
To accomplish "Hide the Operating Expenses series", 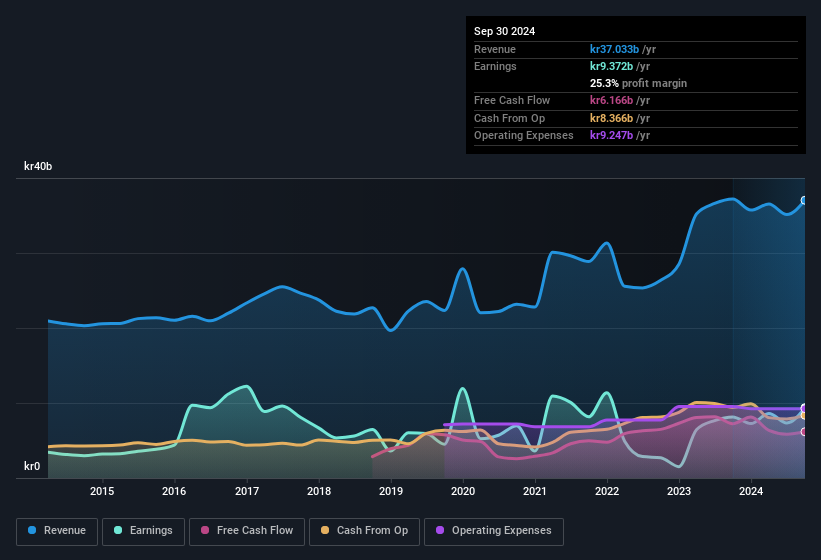I will coord(494,532).
